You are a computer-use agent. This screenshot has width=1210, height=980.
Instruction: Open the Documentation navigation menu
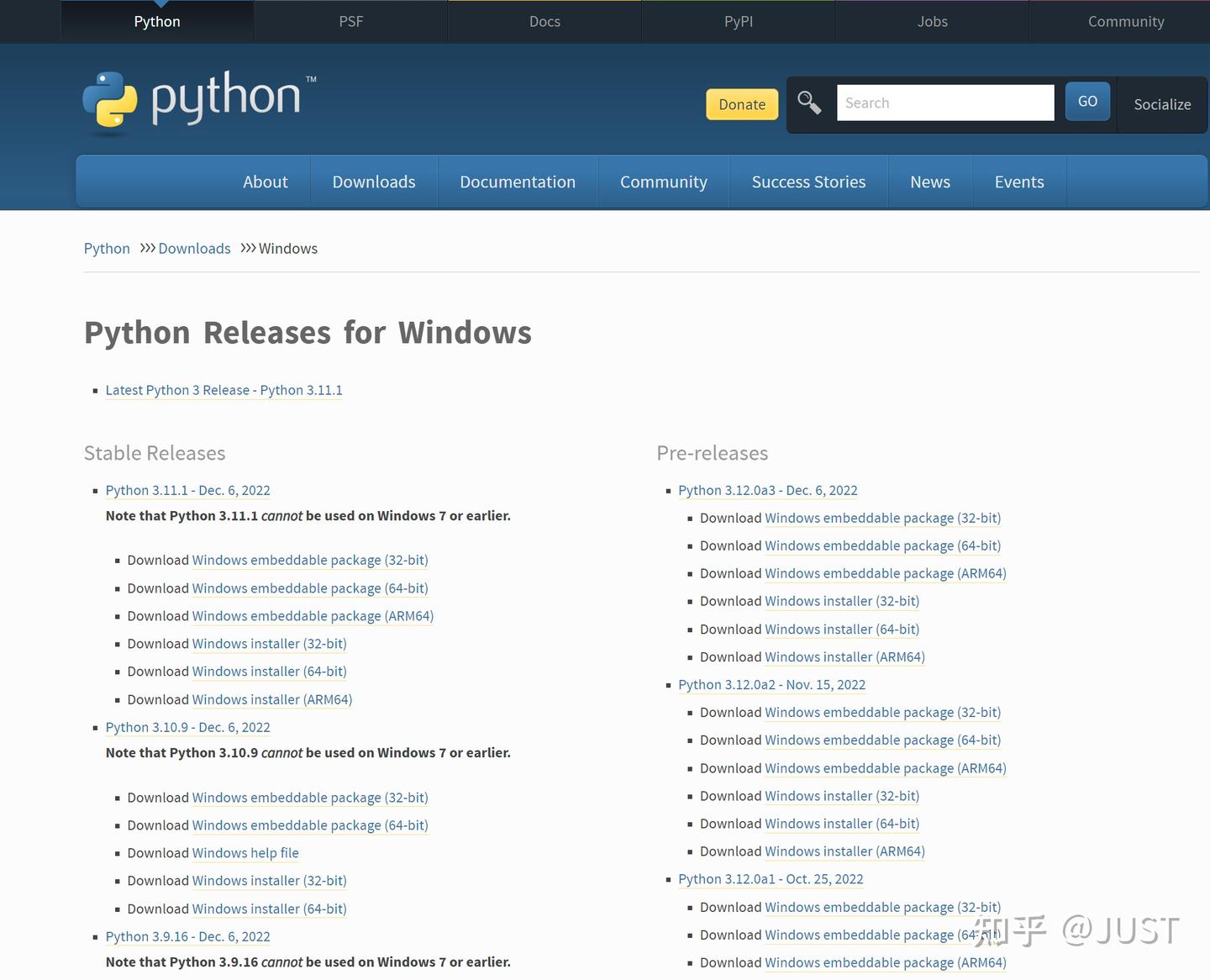pyautogui.click(x=518, y=182)
